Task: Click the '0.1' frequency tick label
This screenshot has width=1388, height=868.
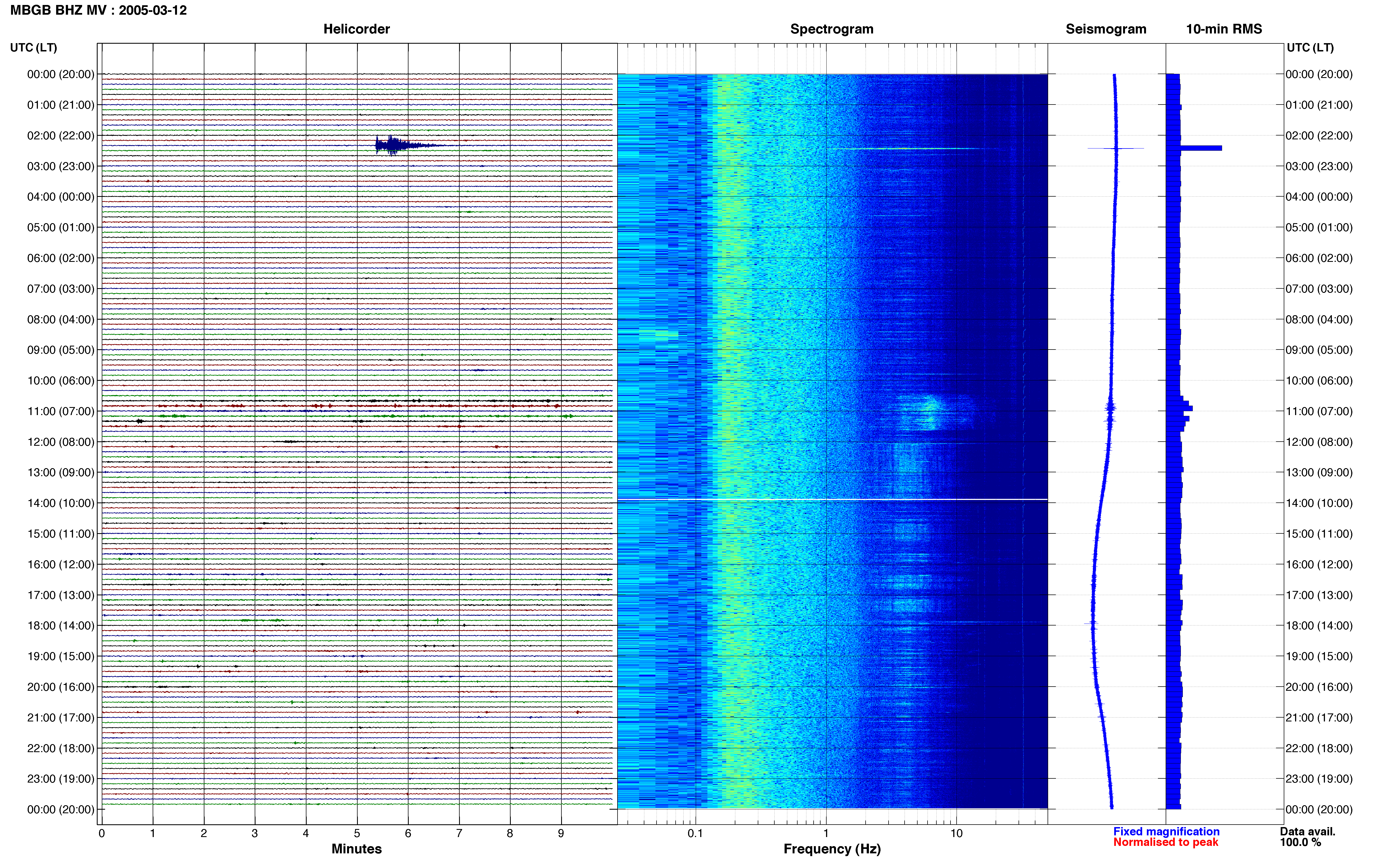Action: [695, 833]
